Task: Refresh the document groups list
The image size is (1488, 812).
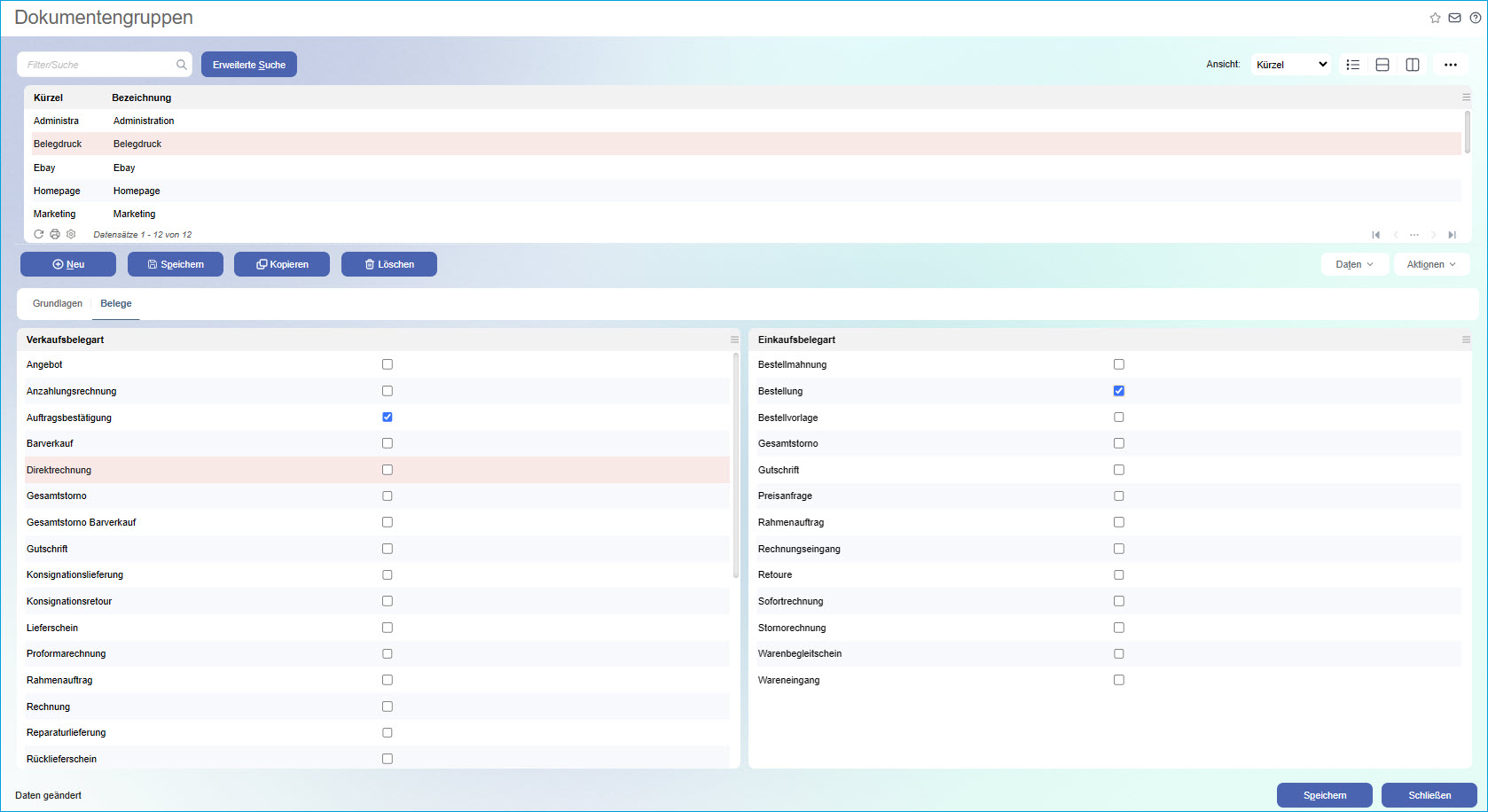Action: [x=39, y=235]
